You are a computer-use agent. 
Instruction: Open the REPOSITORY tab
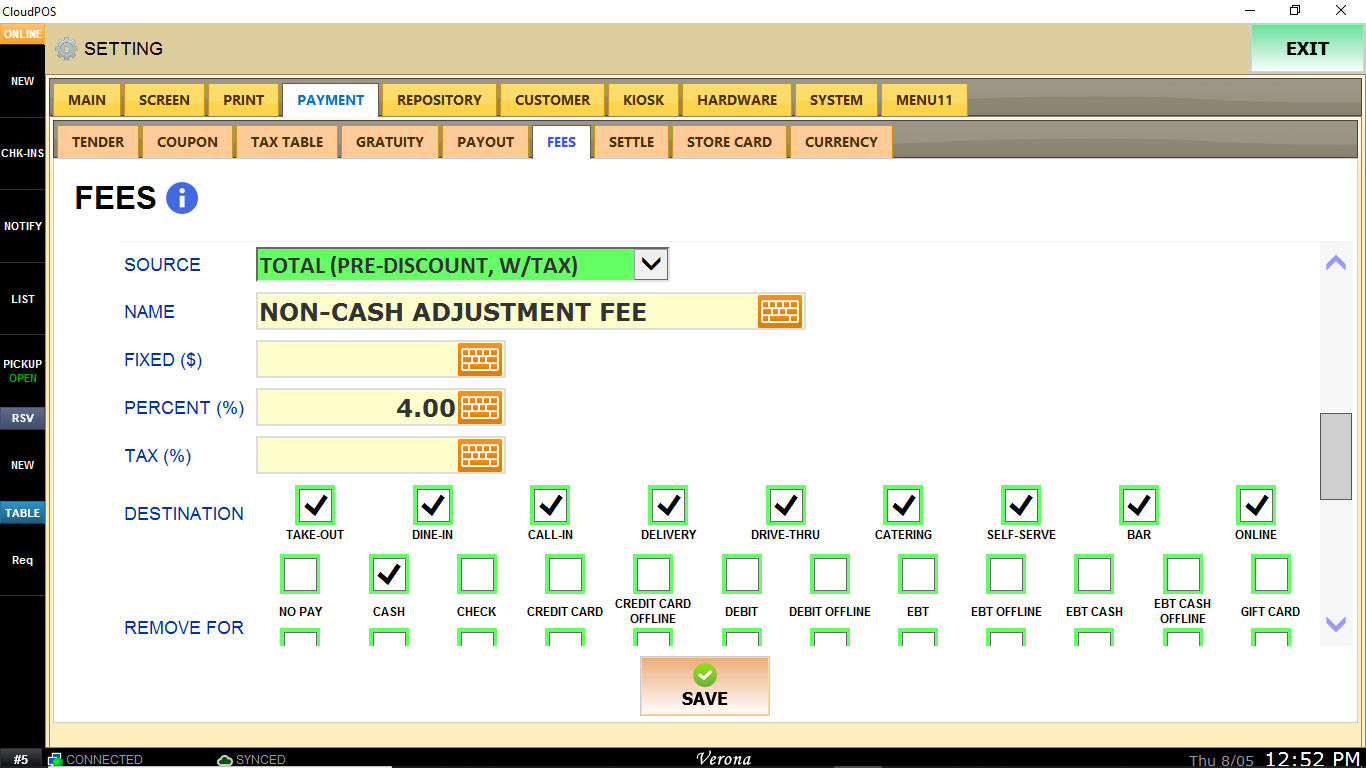439,100
